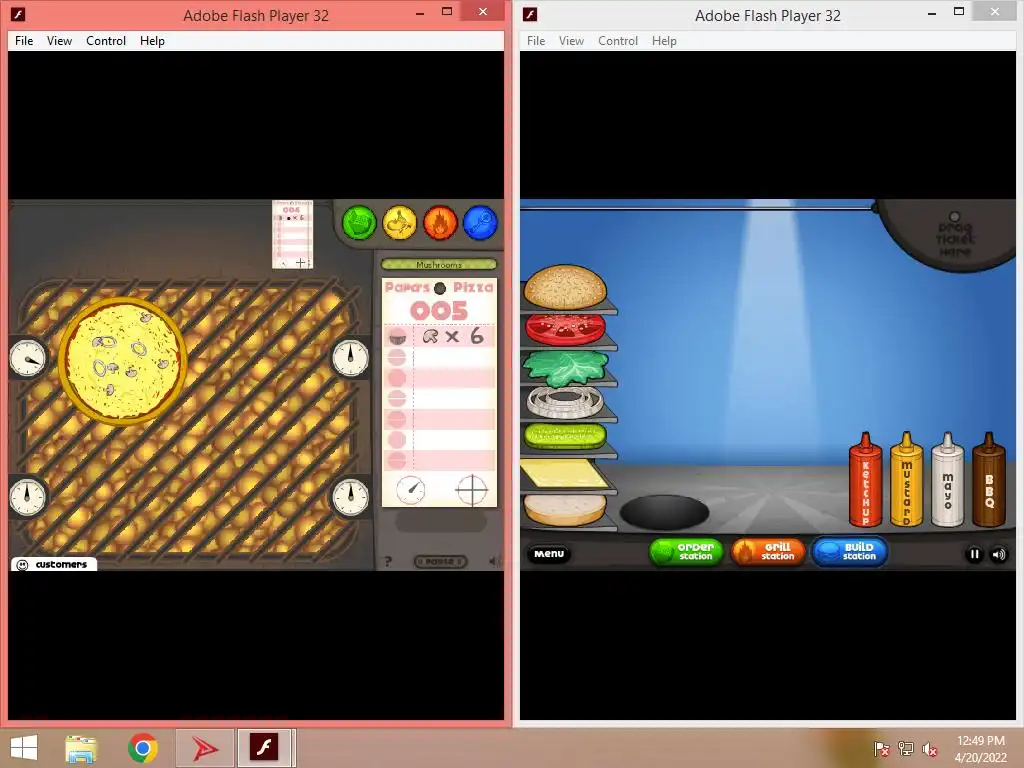This screenshot has width=1024, height=768.
Task: Select the Ketchup bottle
Action: tap(865, 479)
